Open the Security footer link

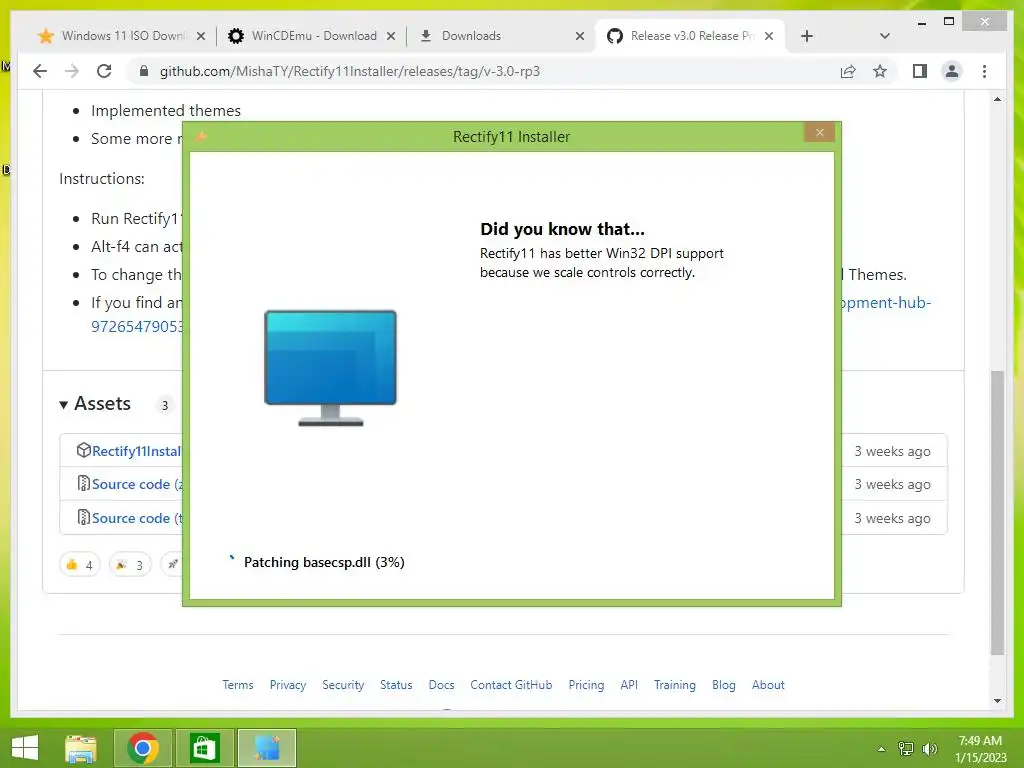click(x=343, y=684)
